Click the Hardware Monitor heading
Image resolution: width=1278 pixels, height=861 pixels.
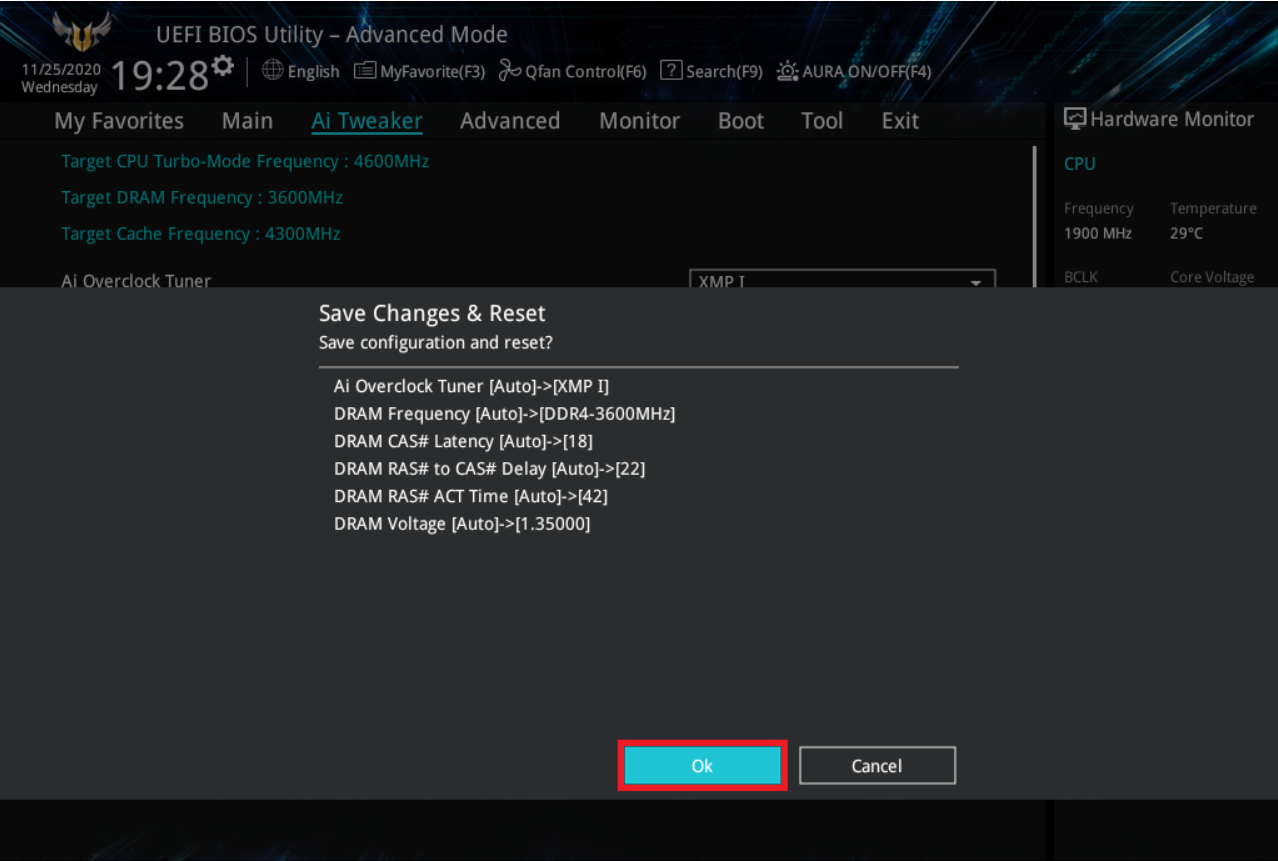1172,119
